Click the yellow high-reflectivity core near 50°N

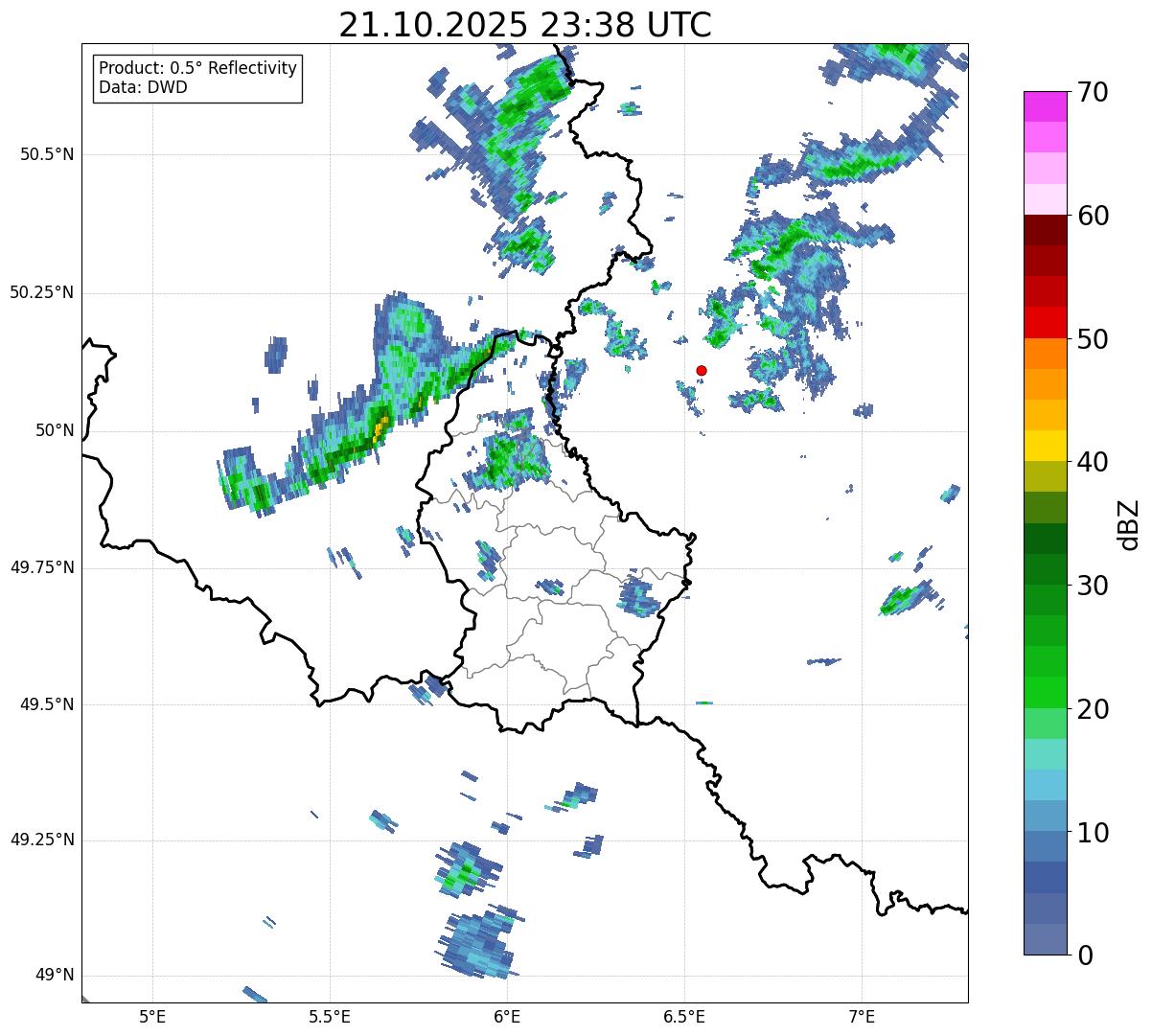click(380, 427)
